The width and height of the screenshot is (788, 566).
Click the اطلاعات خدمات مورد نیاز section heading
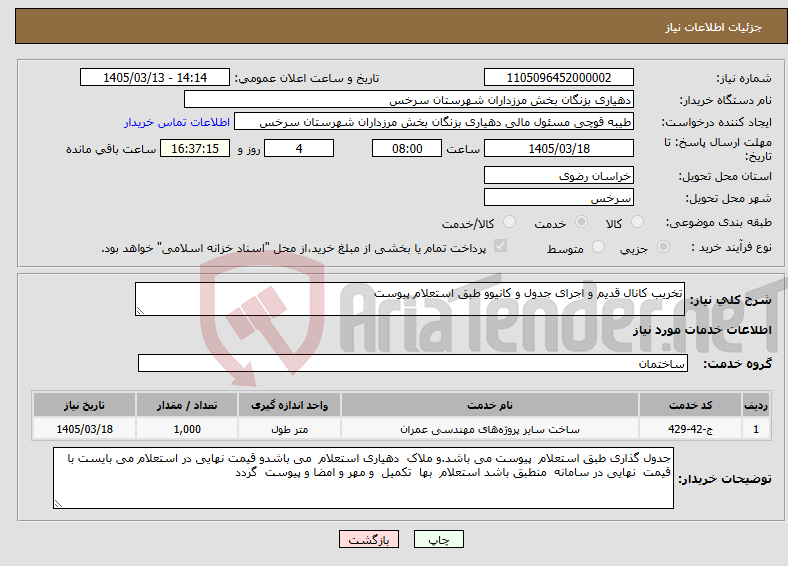pyautogui.click(x=702, y=330)
